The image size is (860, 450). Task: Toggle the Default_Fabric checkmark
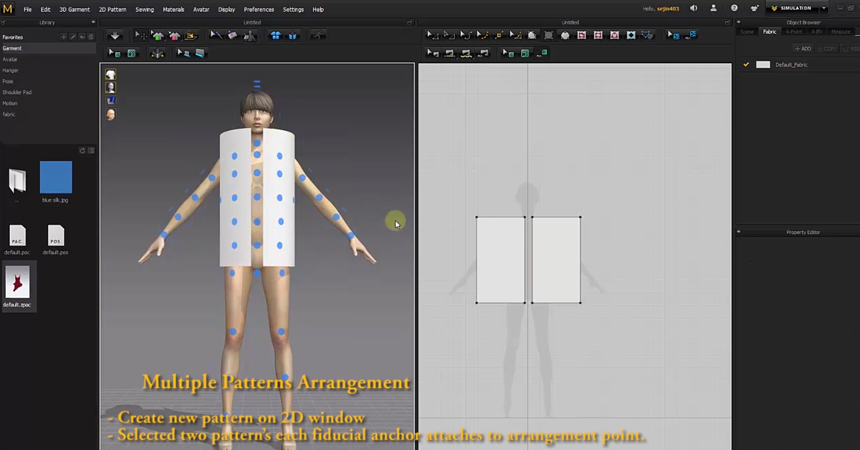point(746,65)
